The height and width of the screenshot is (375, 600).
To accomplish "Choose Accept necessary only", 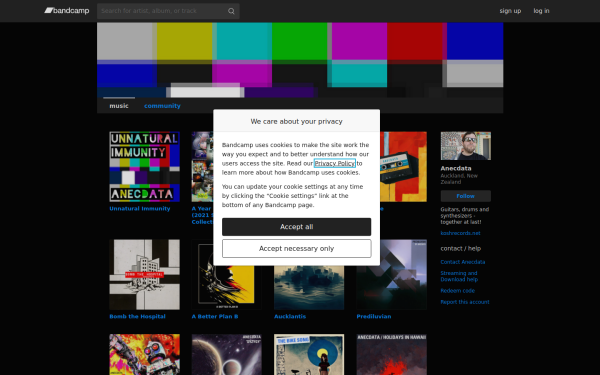I will coord(297,249).
